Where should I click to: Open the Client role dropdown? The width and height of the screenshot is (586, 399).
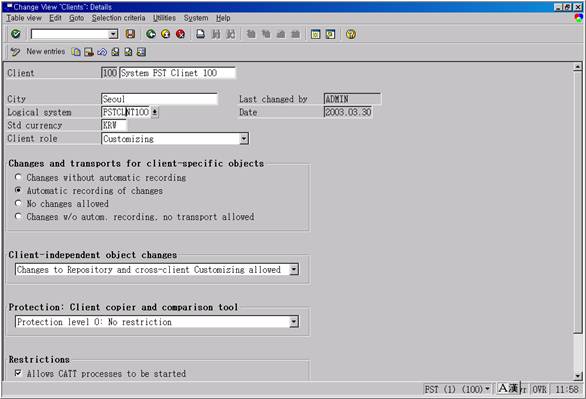point(244,139)
